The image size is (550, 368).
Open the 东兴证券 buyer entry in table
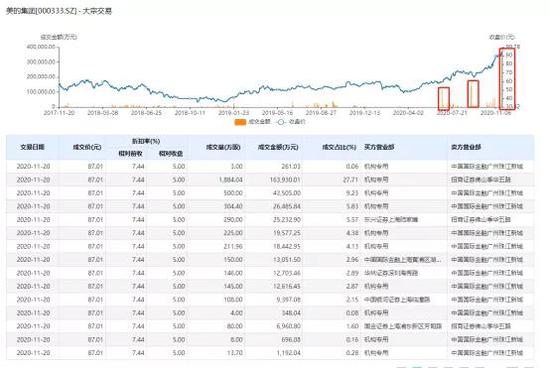click(391, 220)
